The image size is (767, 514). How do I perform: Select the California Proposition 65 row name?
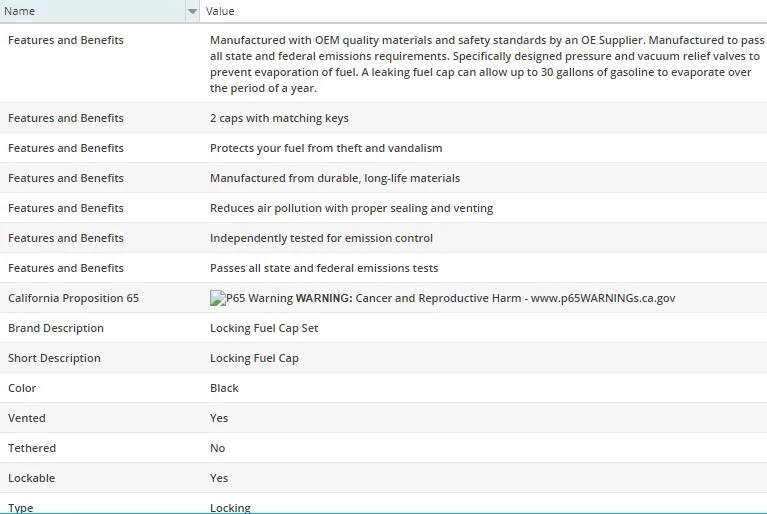[x=73, y=298]
